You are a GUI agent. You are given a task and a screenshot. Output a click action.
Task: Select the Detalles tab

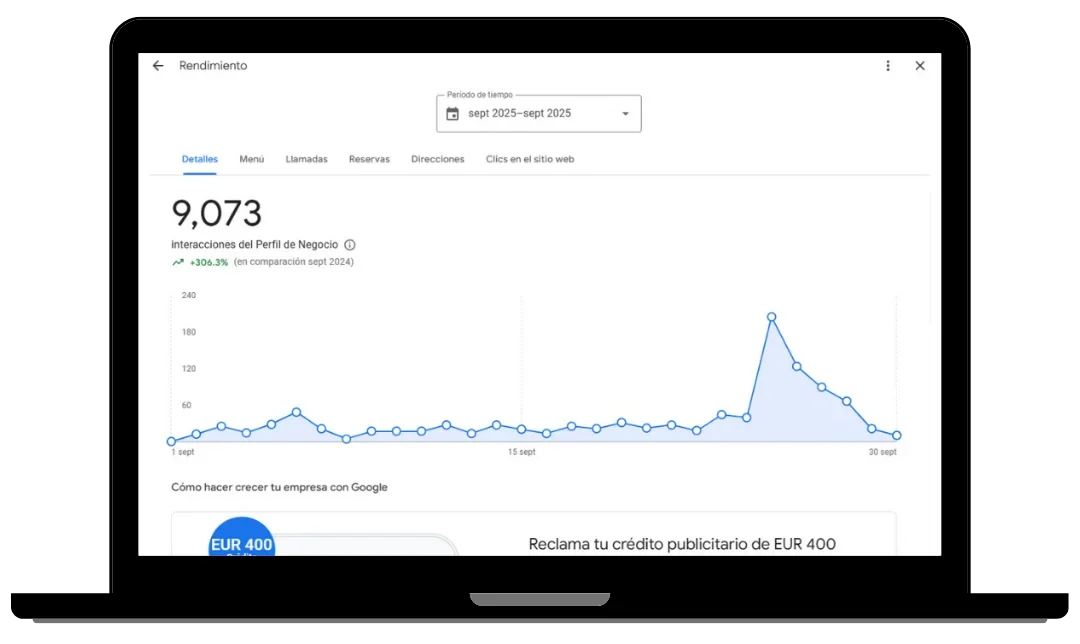pos(199,158)
